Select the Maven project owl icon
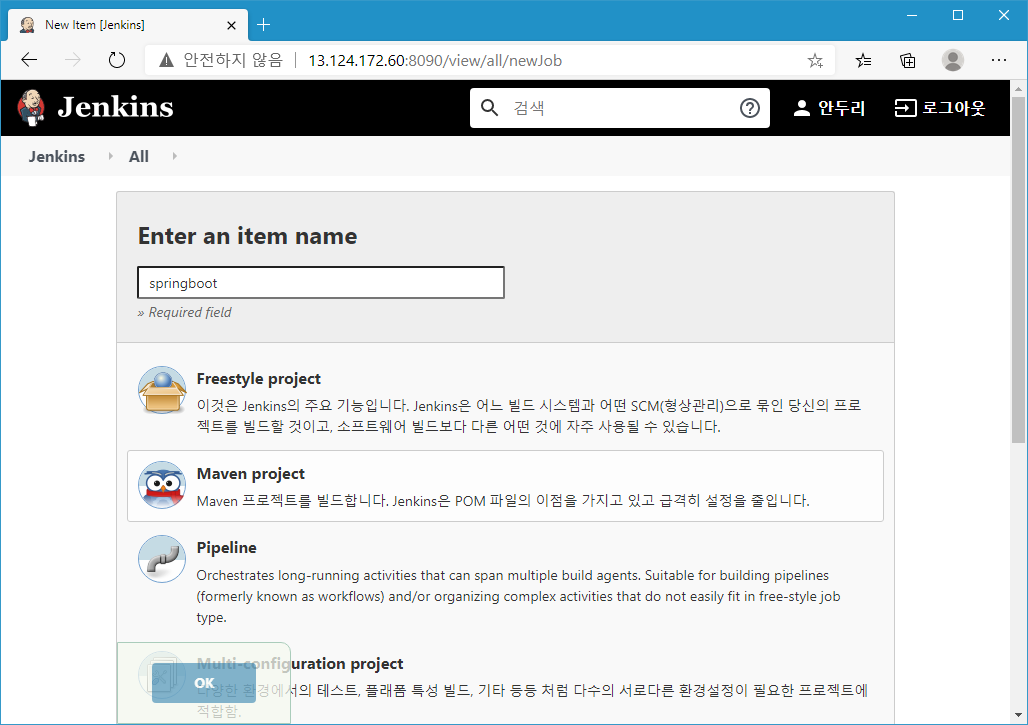Viewport: 1028px width, 725px height. point(162,485)
